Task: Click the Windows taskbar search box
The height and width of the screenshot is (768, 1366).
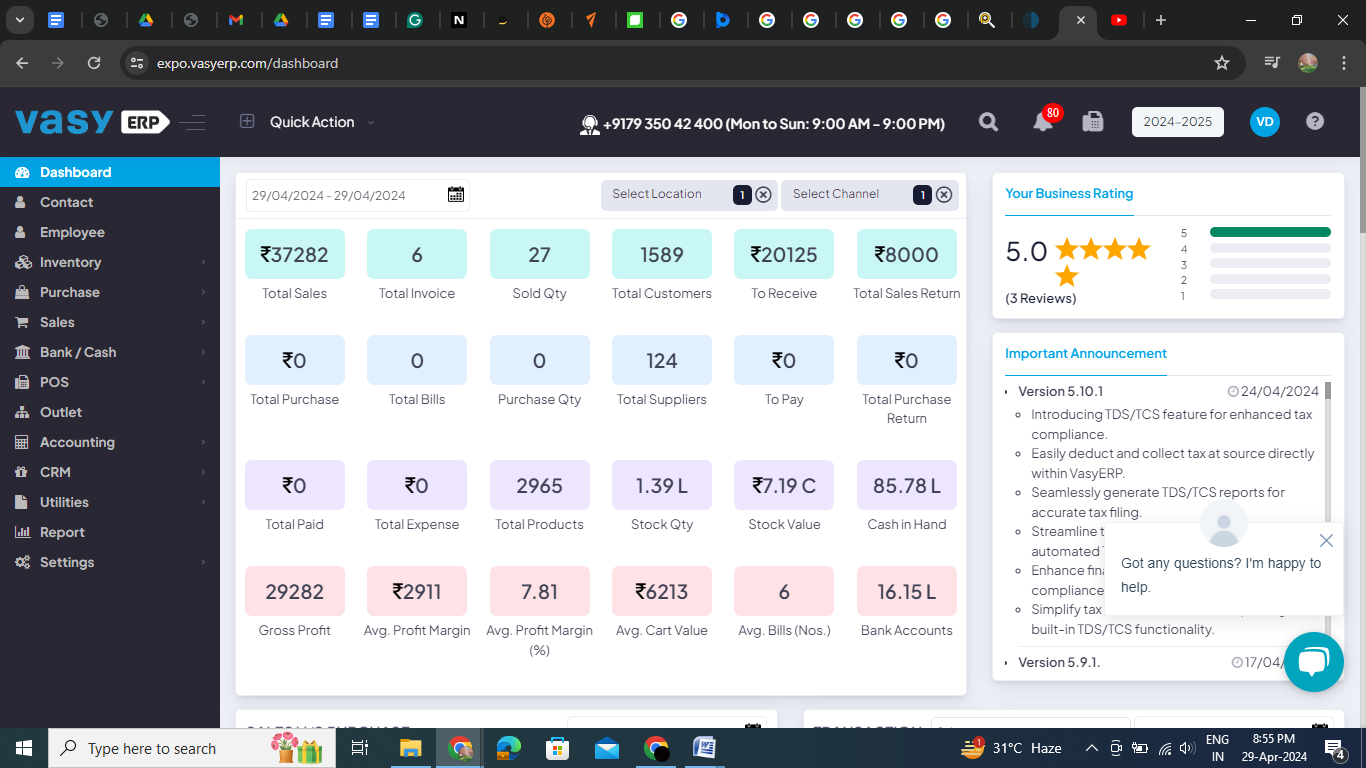Action: [190, 748]
